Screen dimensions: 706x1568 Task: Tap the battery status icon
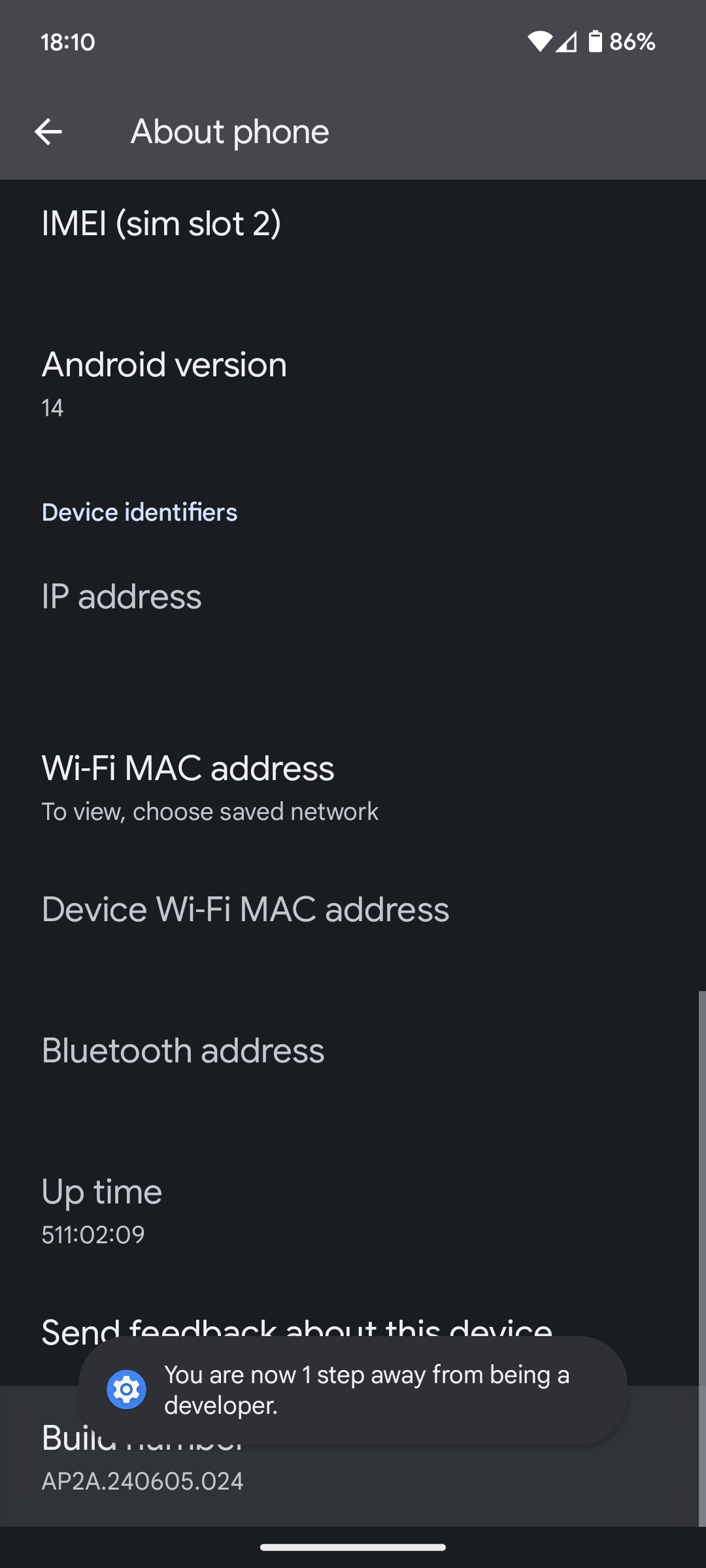[595, 42]
